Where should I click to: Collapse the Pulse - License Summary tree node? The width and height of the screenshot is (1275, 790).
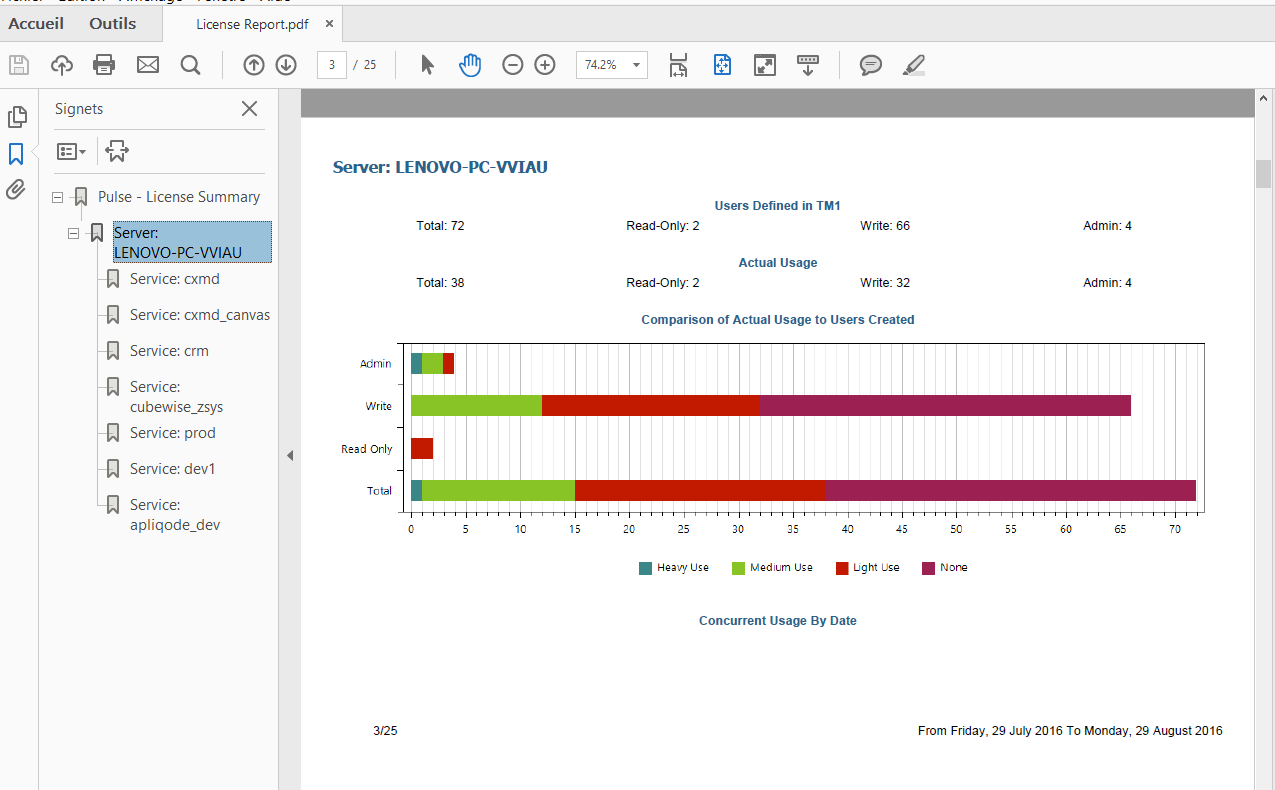coord(58,198)
